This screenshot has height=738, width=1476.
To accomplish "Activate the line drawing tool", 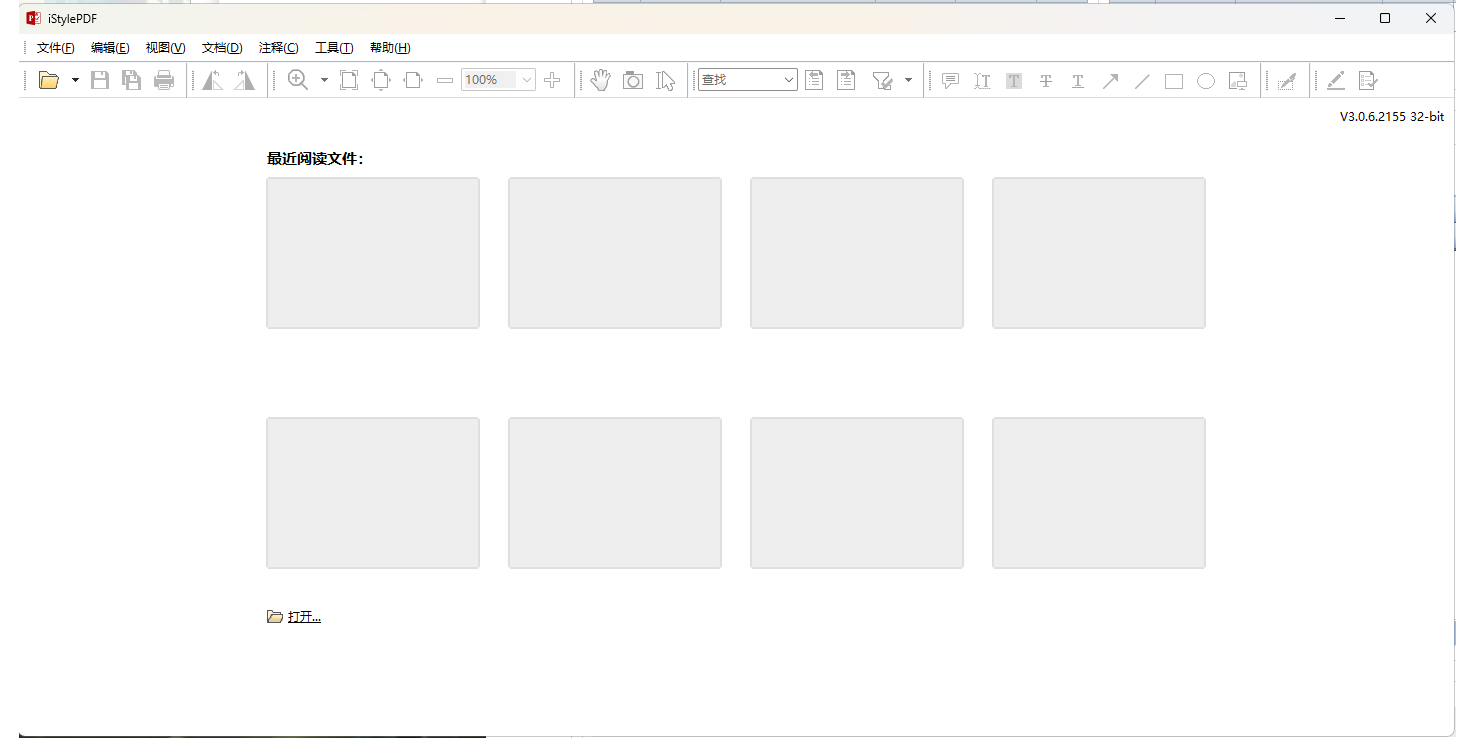I will pyautogui.click(x=1142, y=80).
